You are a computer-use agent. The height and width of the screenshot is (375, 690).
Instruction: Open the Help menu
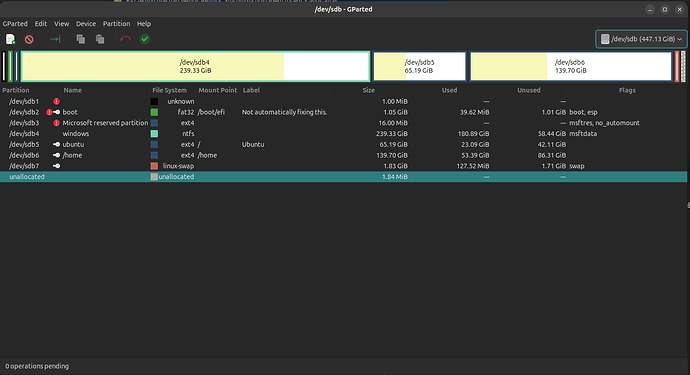(x=144, y=24)
